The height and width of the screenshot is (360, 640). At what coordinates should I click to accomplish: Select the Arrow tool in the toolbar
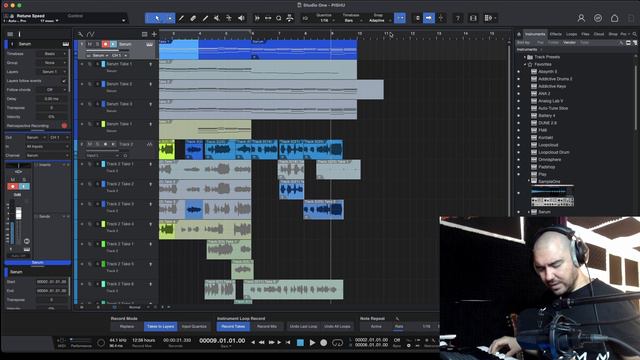click(157, 18)
